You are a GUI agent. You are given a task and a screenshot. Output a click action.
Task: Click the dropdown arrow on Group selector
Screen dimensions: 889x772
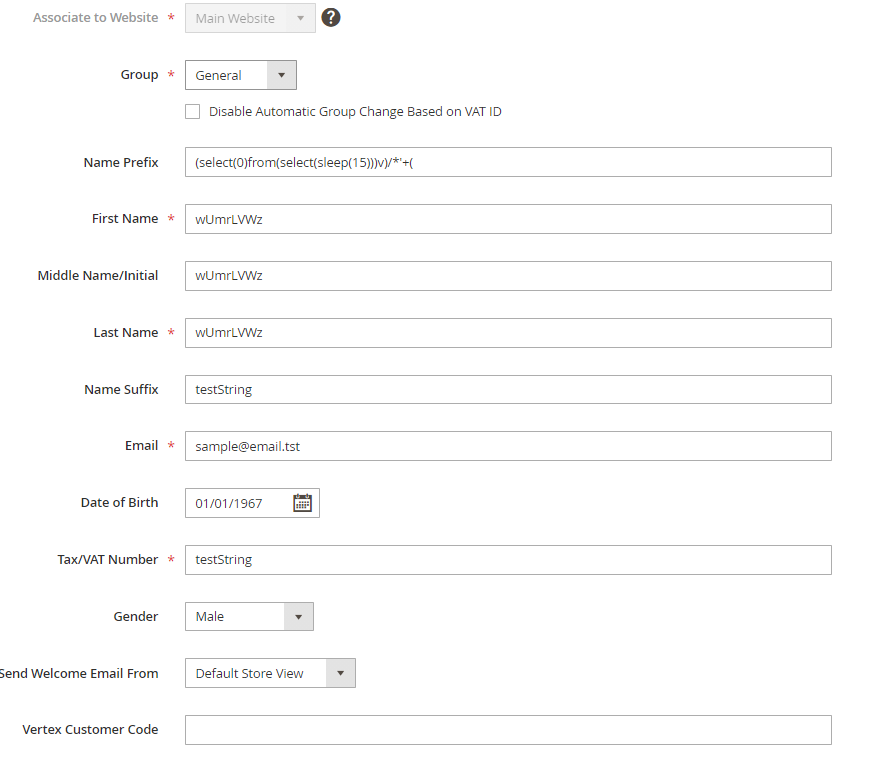281,74
